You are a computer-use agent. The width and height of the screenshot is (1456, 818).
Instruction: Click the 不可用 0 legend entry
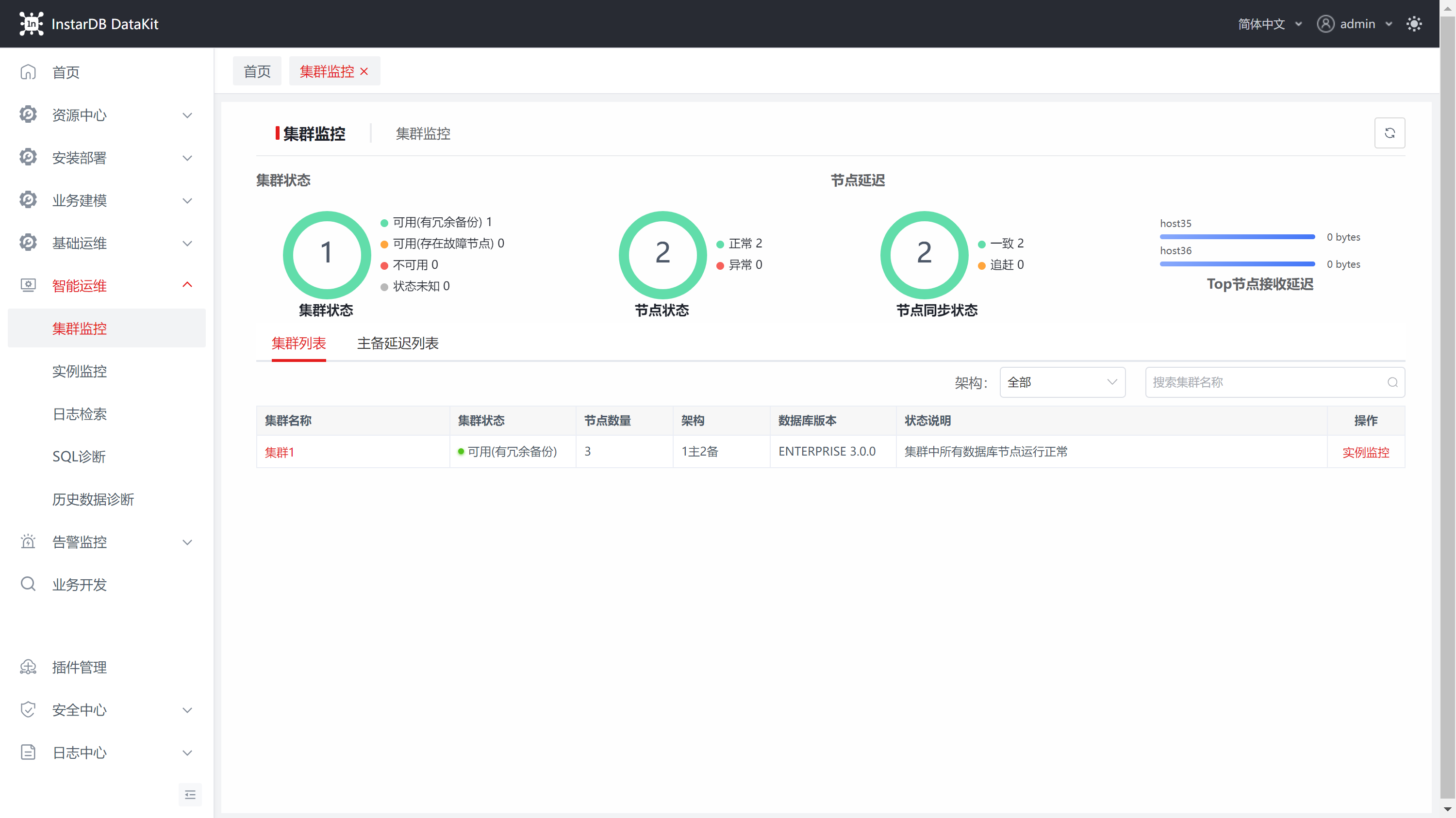[409, 265]
